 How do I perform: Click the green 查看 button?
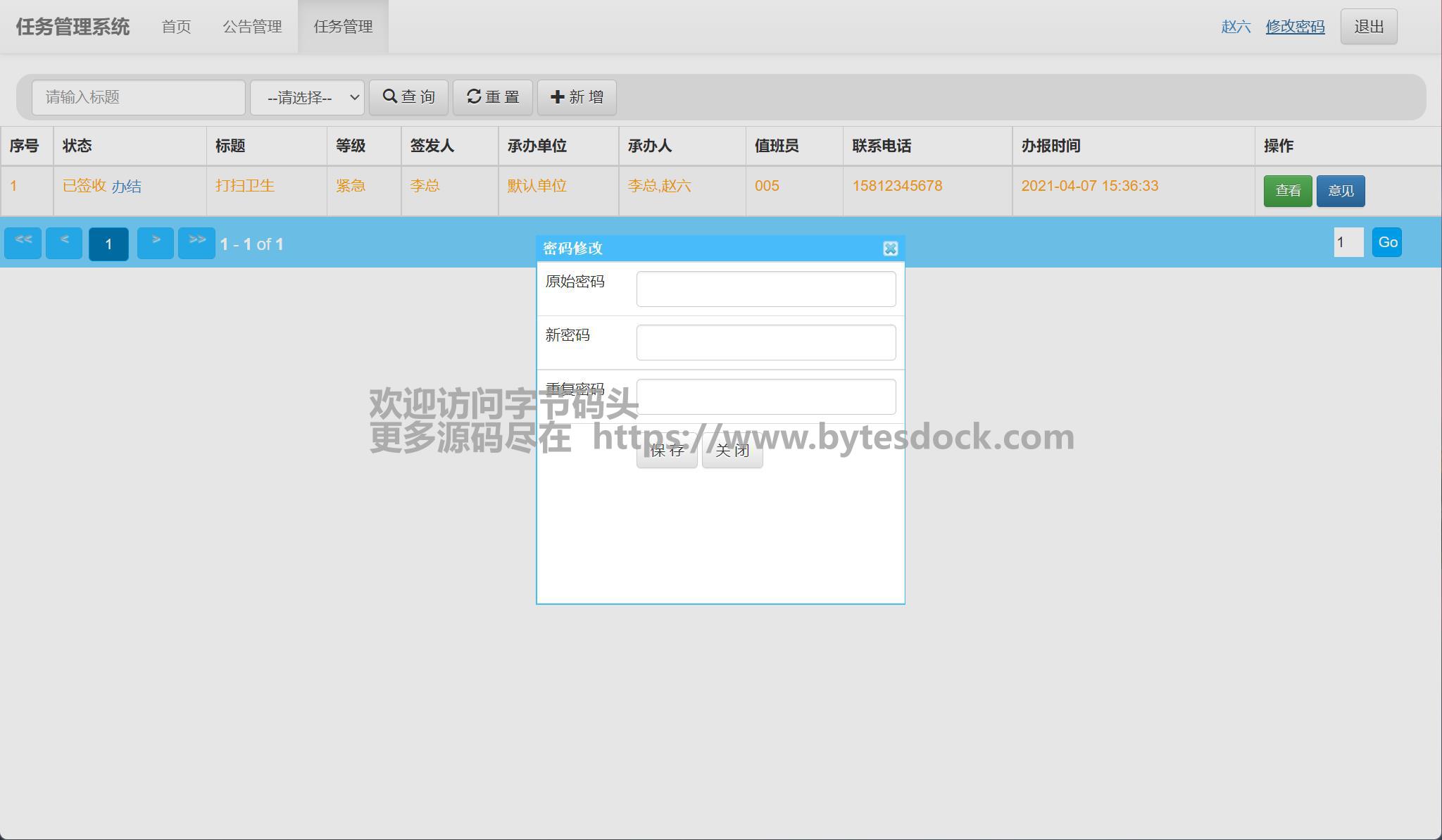(1287, 191)
